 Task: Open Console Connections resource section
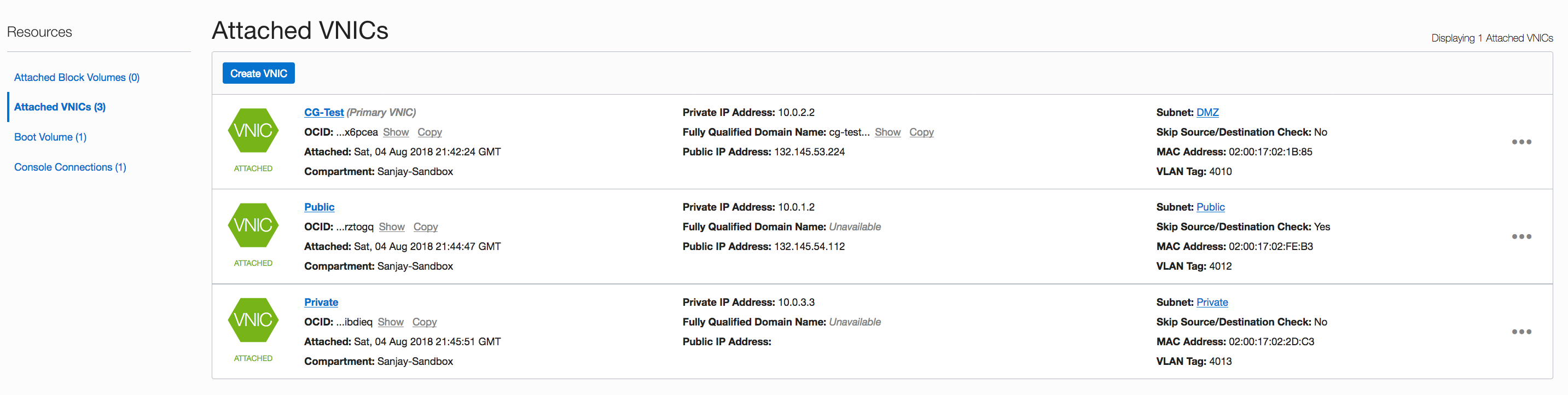point(70,167)
